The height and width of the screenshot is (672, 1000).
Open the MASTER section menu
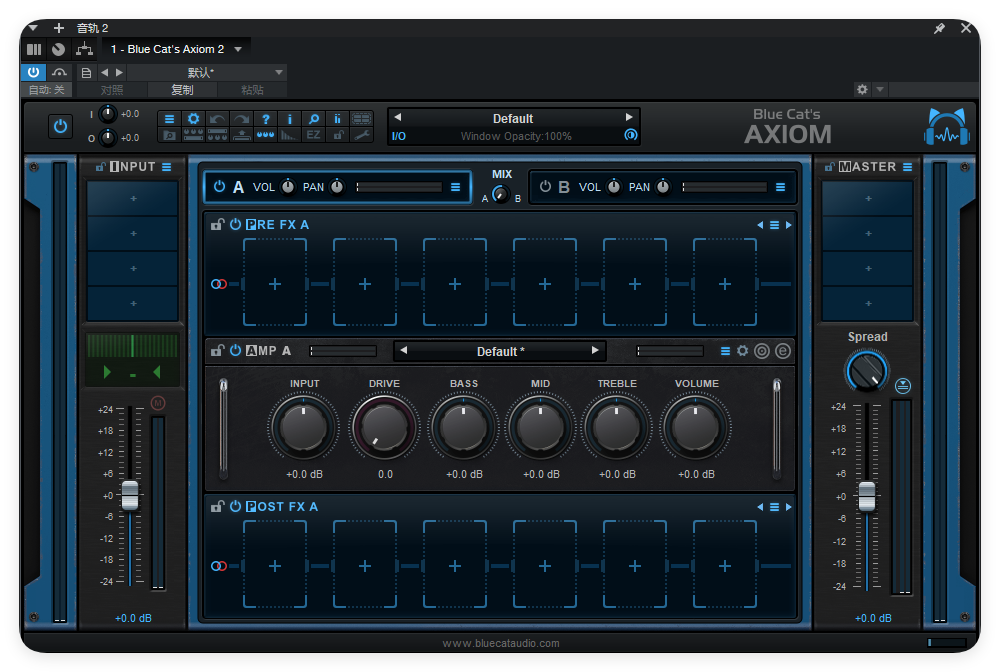(908, 167)
